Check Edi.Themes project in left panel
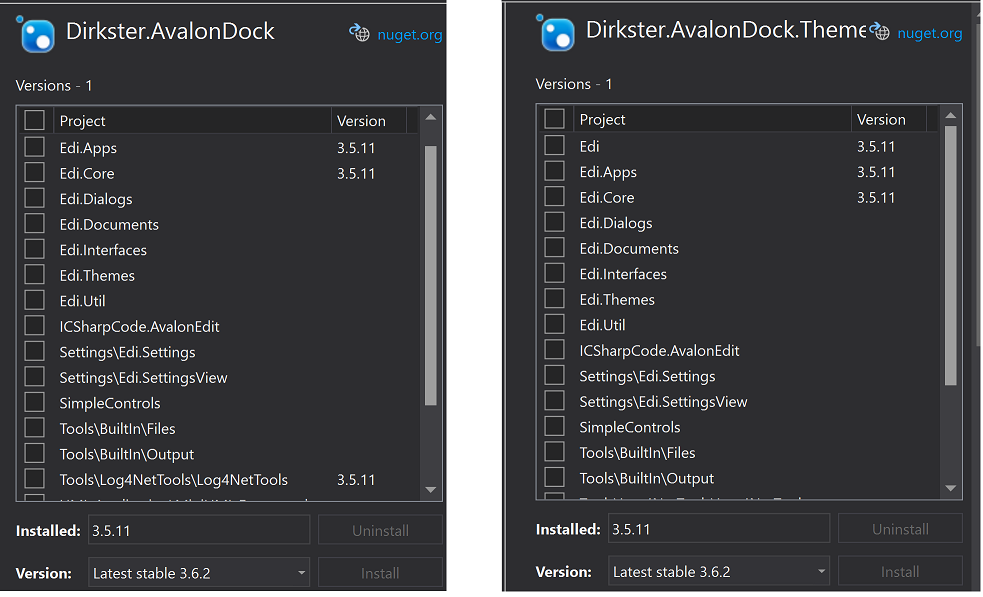This screenshot has width=983, height=597. pos(34,275)
